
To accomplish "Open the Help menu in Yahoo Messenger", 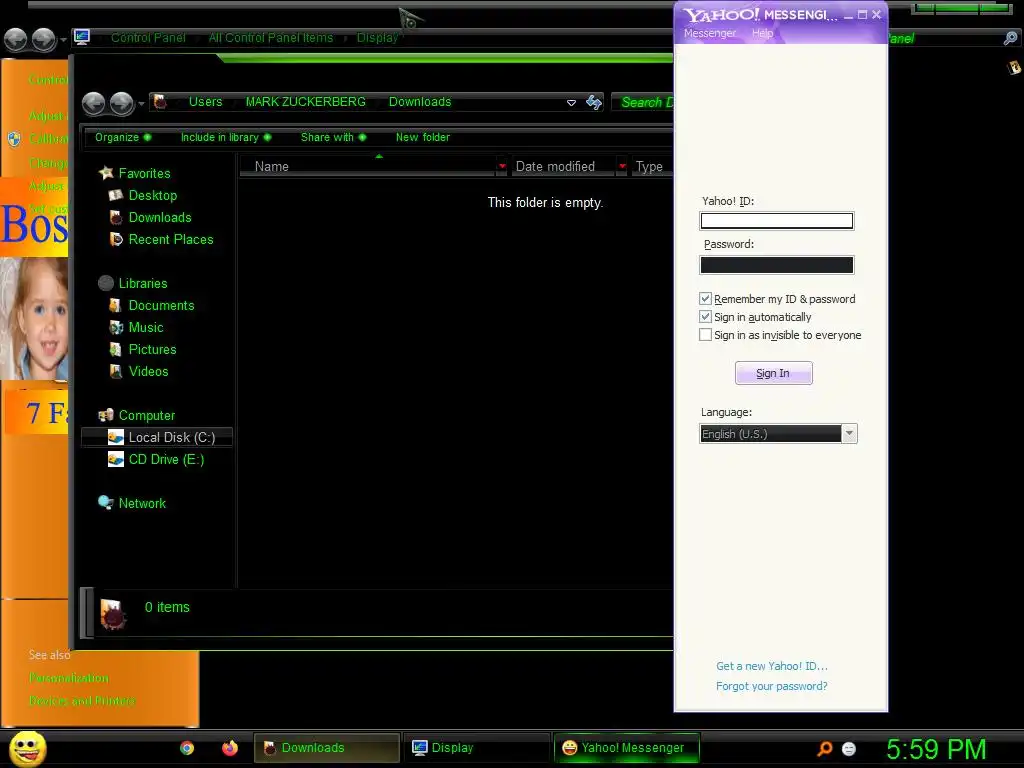I will tap(762, 33).
